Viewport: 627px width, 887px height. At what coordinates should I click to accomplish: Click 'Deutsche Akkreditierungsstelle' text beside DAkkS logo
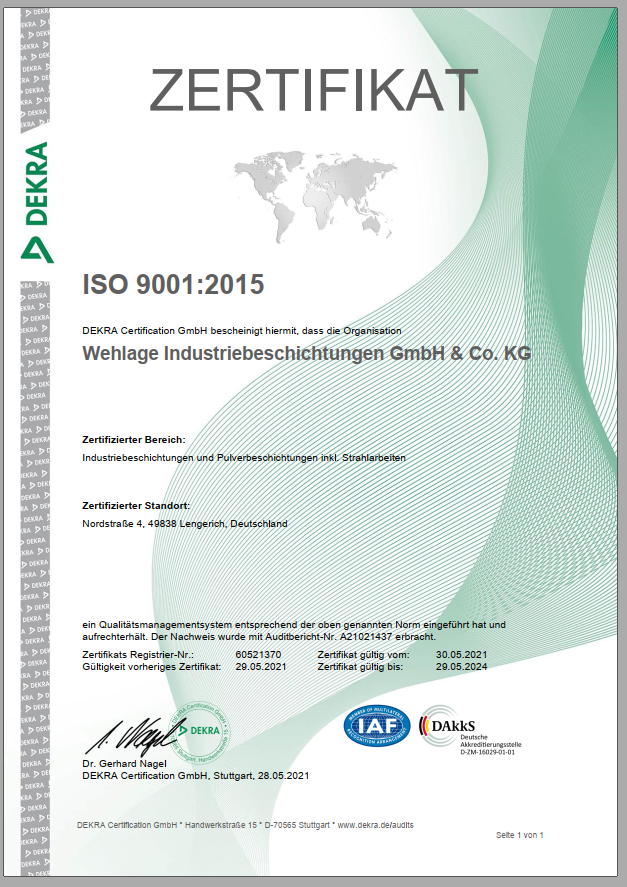491,741
